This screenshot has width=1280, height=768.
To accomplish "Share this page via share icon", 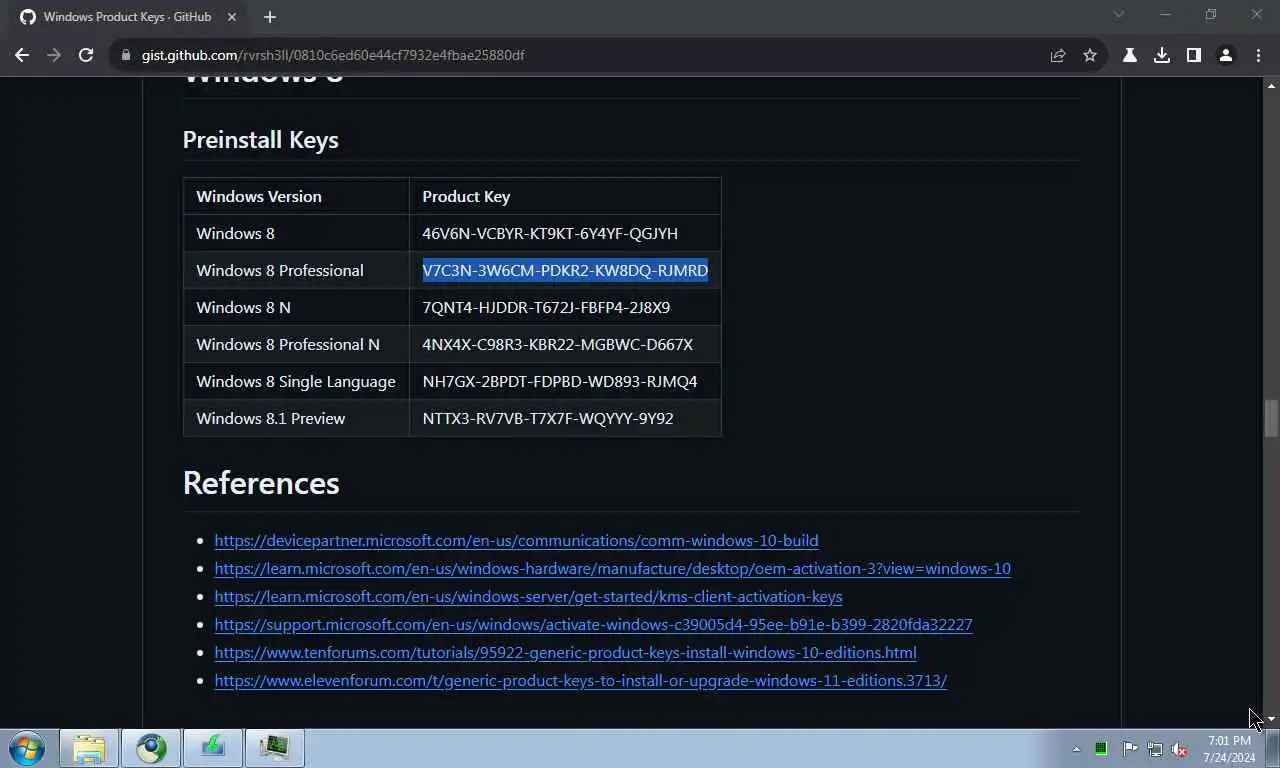I will click(x=1058, y=55).
